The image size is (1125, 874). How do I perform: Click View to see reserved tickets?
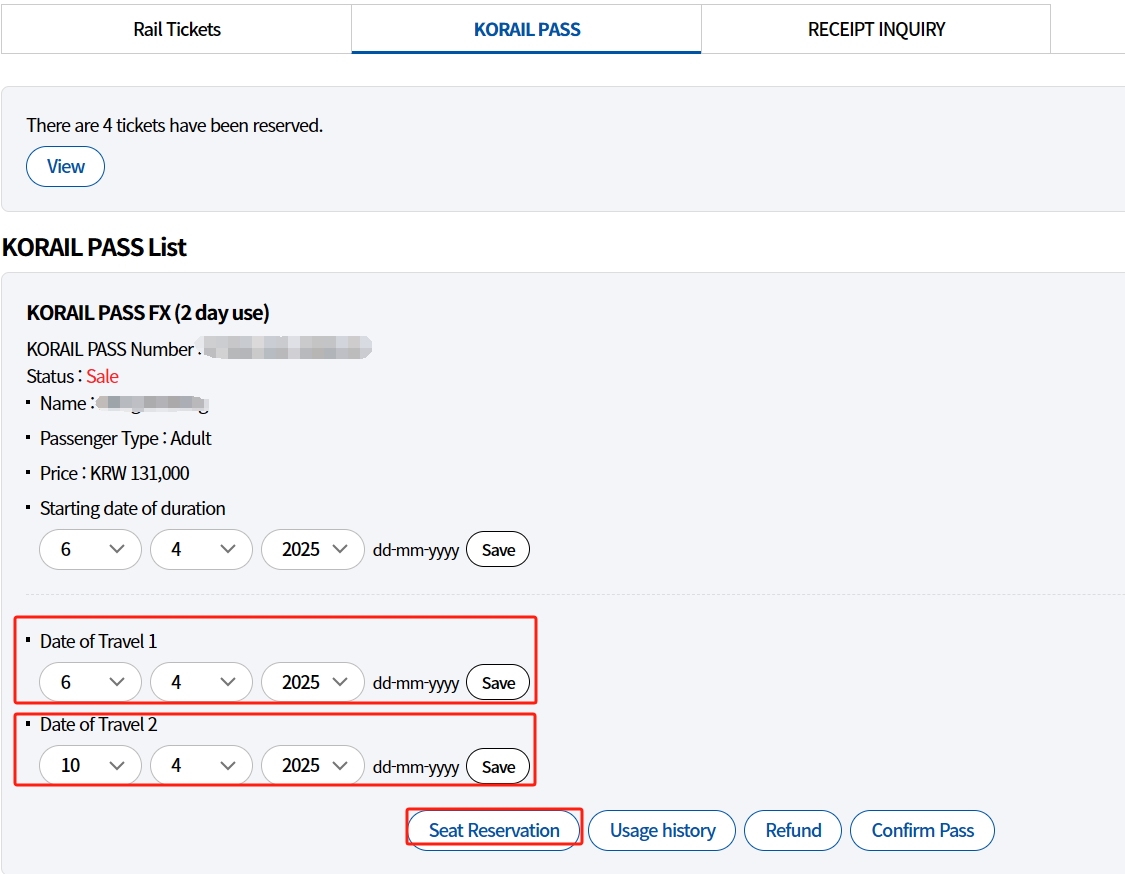point(65,166)
